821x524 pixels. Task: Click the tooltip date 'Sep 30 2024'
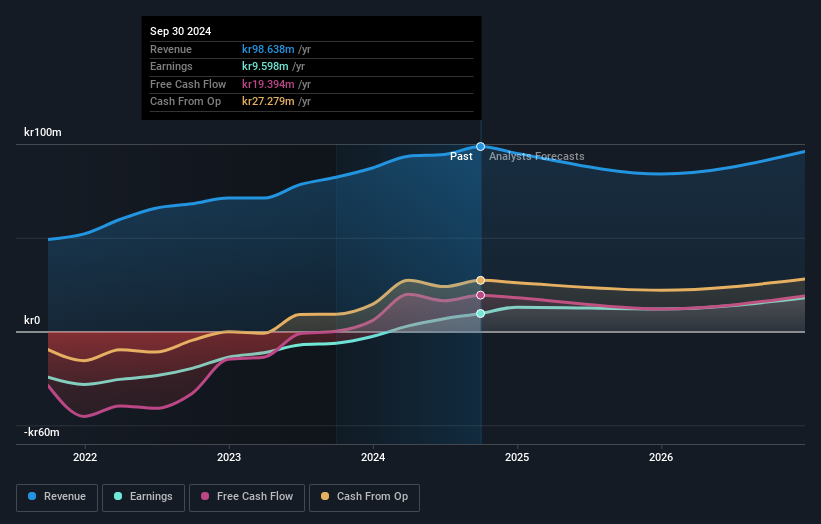pos(181,31)
